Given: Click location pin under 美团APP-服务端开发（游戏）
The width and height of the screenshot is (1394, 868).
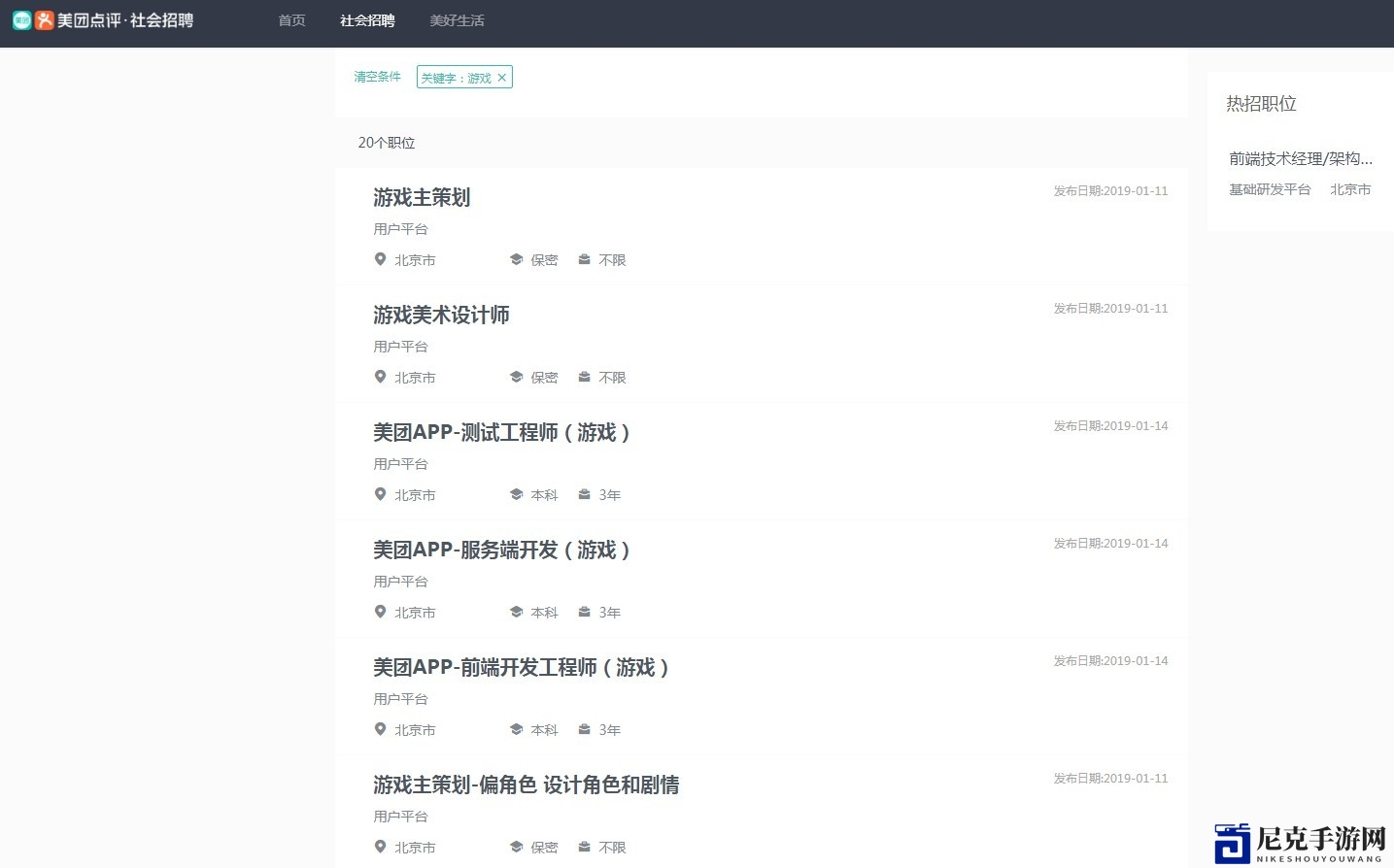Looking at the screenshot, I should point(380,612).
